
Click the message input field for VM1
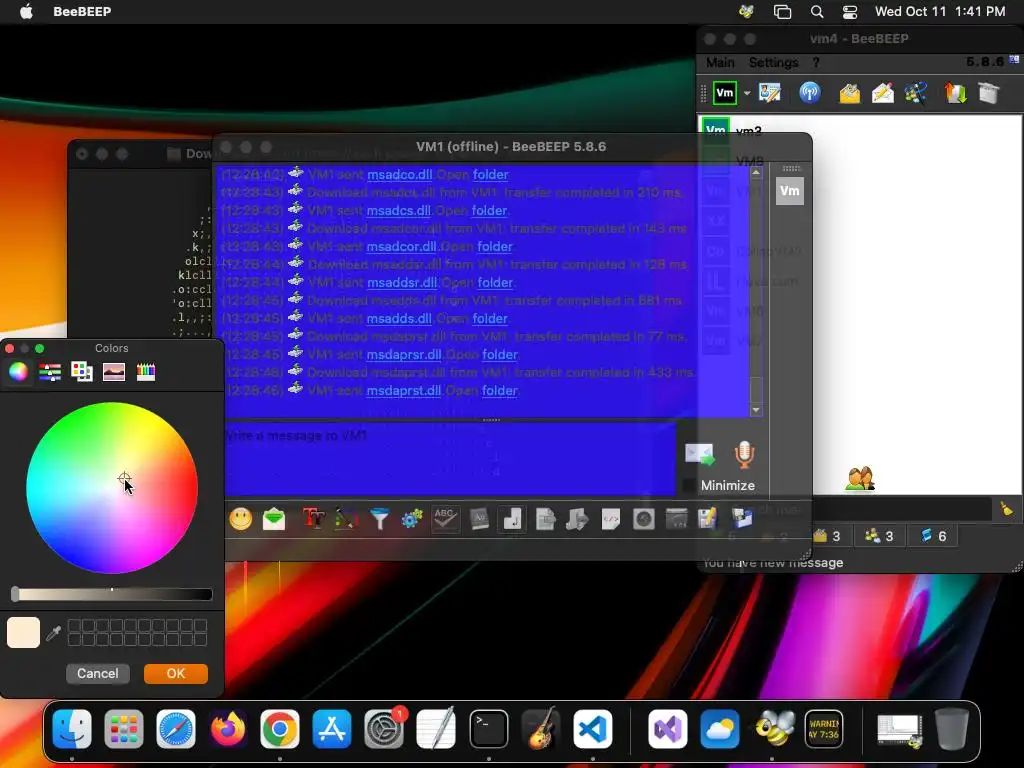click(450, 459)
